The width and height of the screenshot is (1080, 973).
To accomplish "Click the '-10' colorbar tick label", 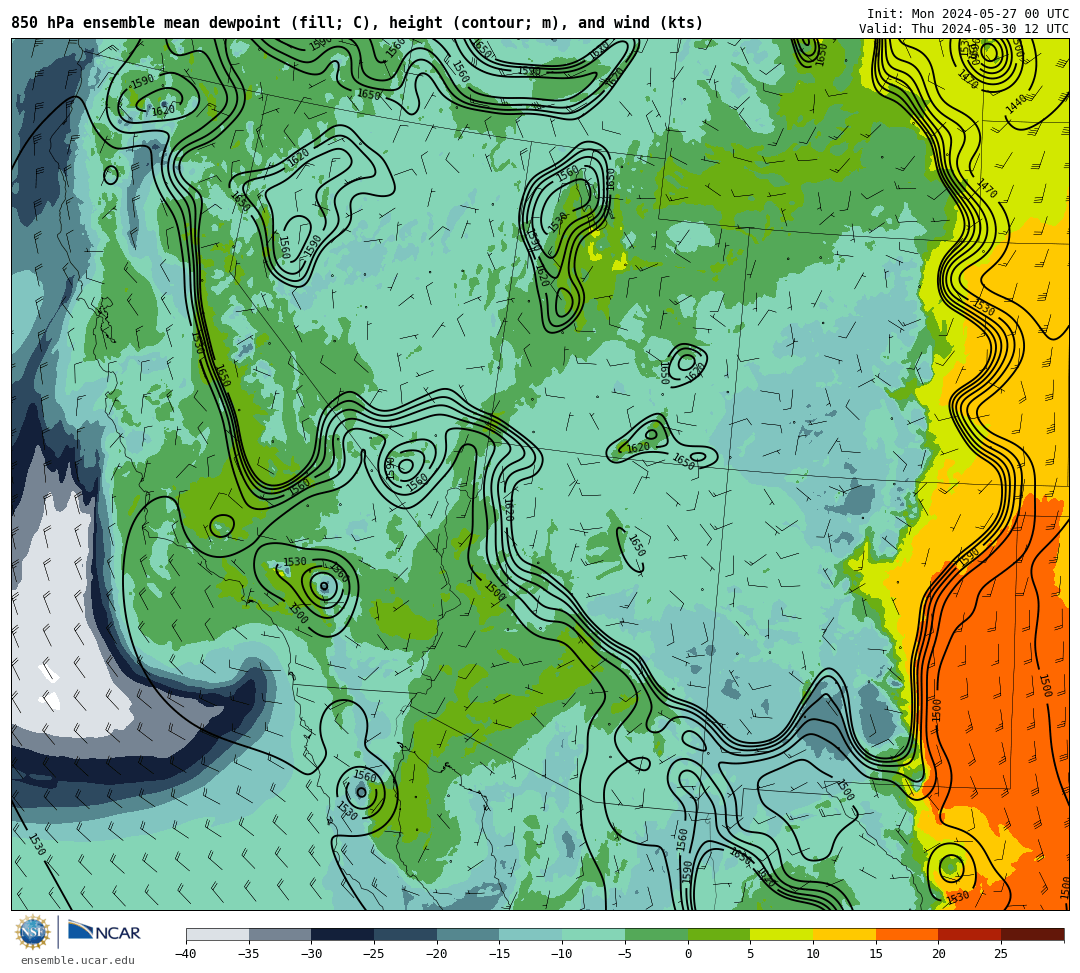I will point(561,954).
